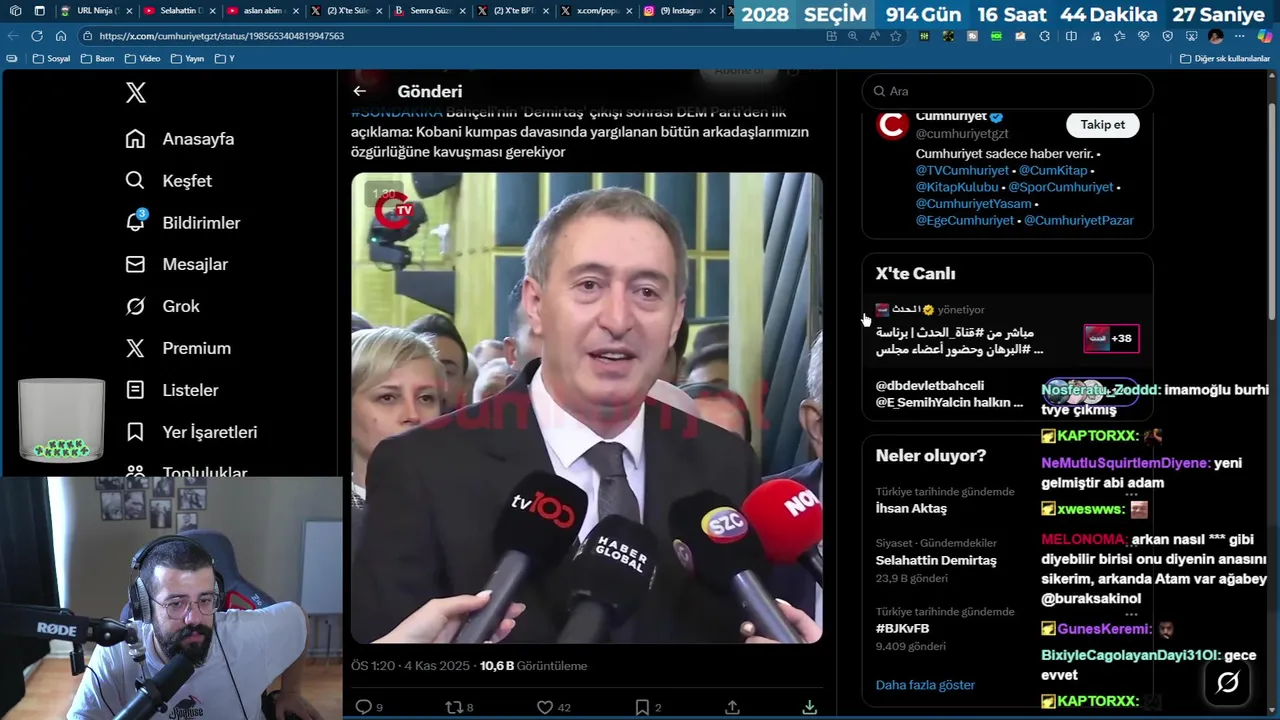This screenshot has width=1280, height=720.
Task: Switch to aslan abim YouTube tab
Action: click(263, 11)
